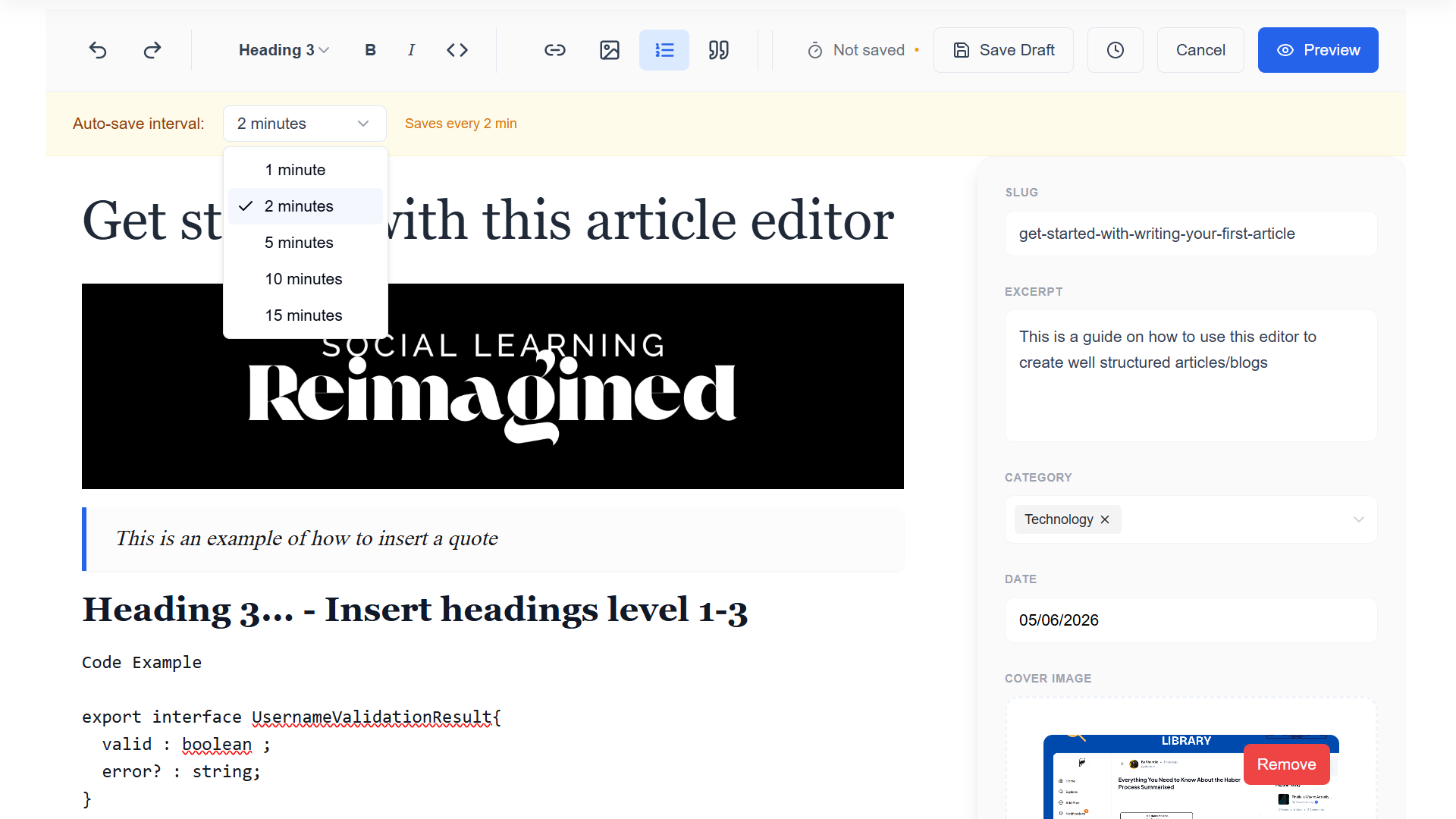This screenshot has height=819, width=1456.
Task: Edit the excerpt text area
Action: [x=1191, y=375]
